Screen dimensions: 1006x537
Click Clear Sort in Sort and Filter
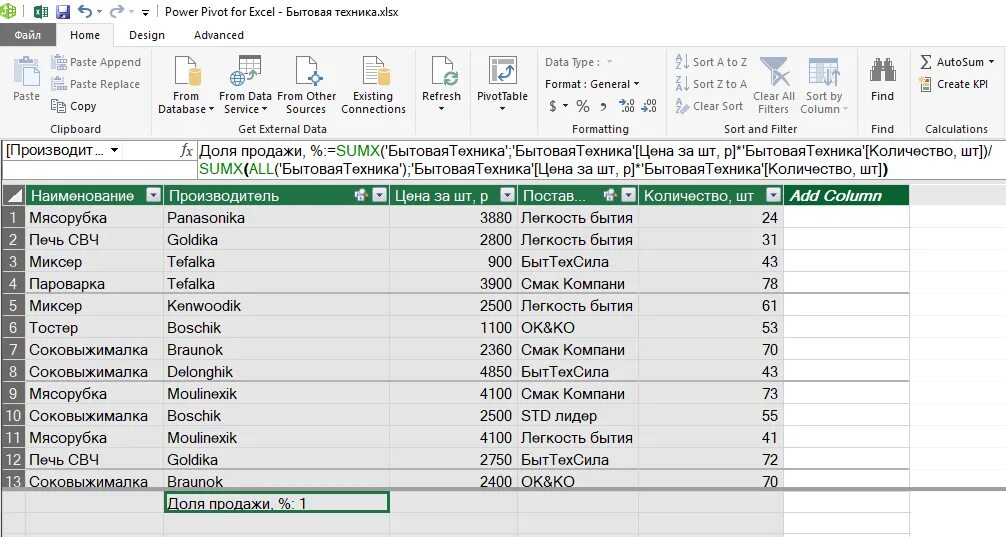709,106
